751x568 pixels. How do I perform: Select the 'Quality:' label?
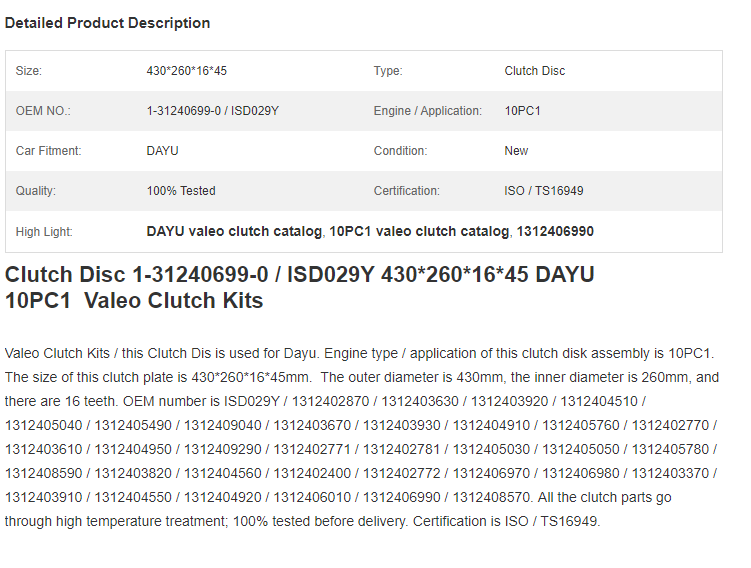coord(36,191)
